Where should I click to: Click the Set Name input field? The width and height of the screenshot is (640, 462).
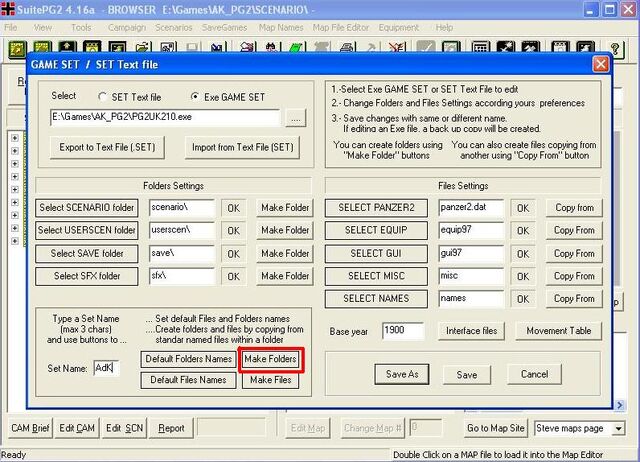106,368
